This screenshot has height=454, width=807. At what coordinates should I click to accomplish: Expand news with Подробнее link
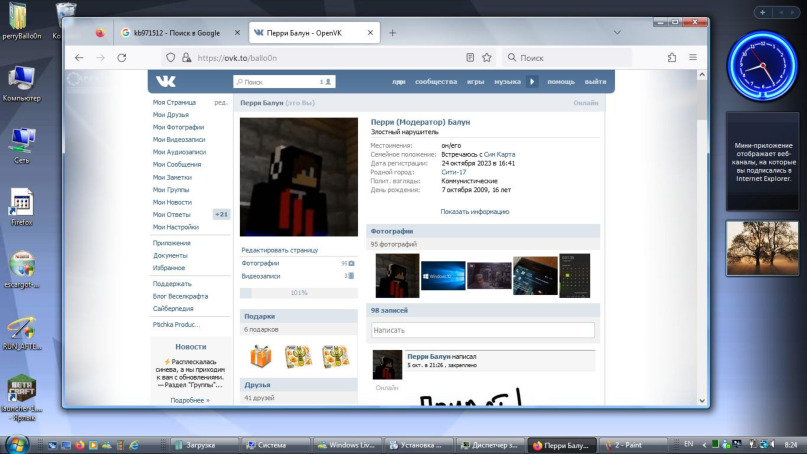coord(189,400)
